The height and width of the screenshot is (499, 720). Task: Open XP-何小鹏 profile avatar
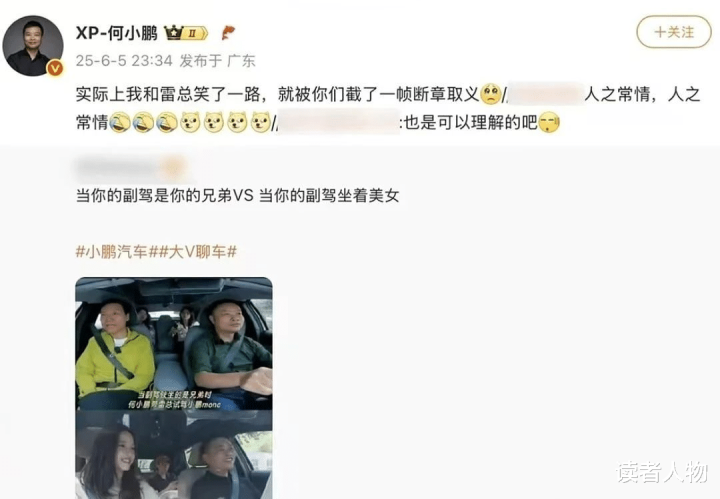[33, 45]
